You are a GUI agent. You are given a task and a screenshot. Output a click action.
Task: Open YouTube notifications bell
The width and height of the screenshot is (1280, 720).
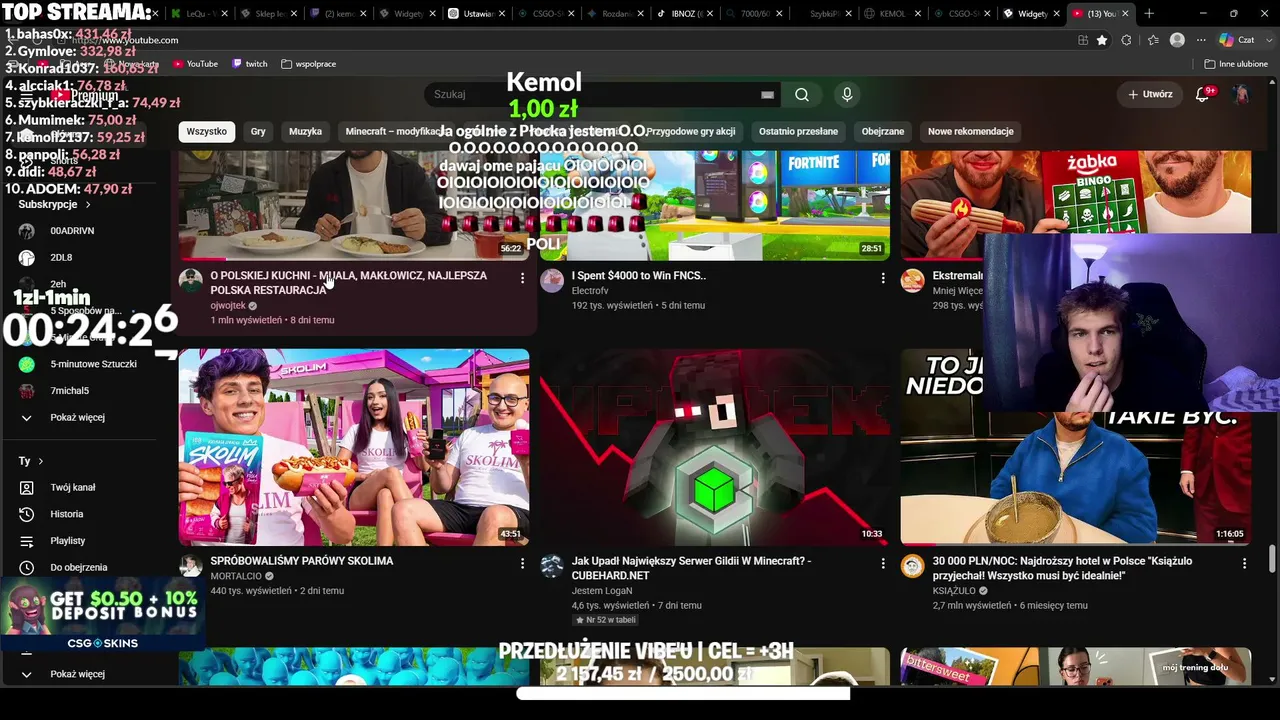coord(1203,94)
